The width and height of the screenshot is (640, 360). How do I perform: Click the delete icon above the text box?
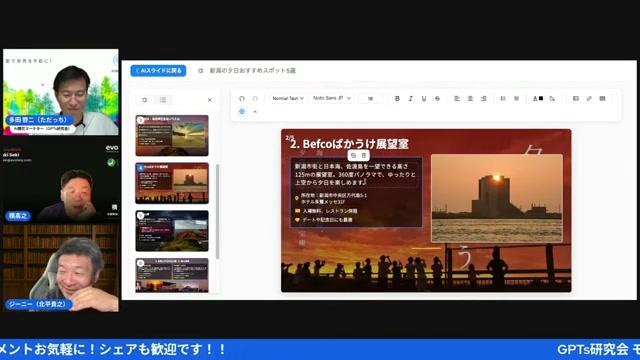[364, 156]
